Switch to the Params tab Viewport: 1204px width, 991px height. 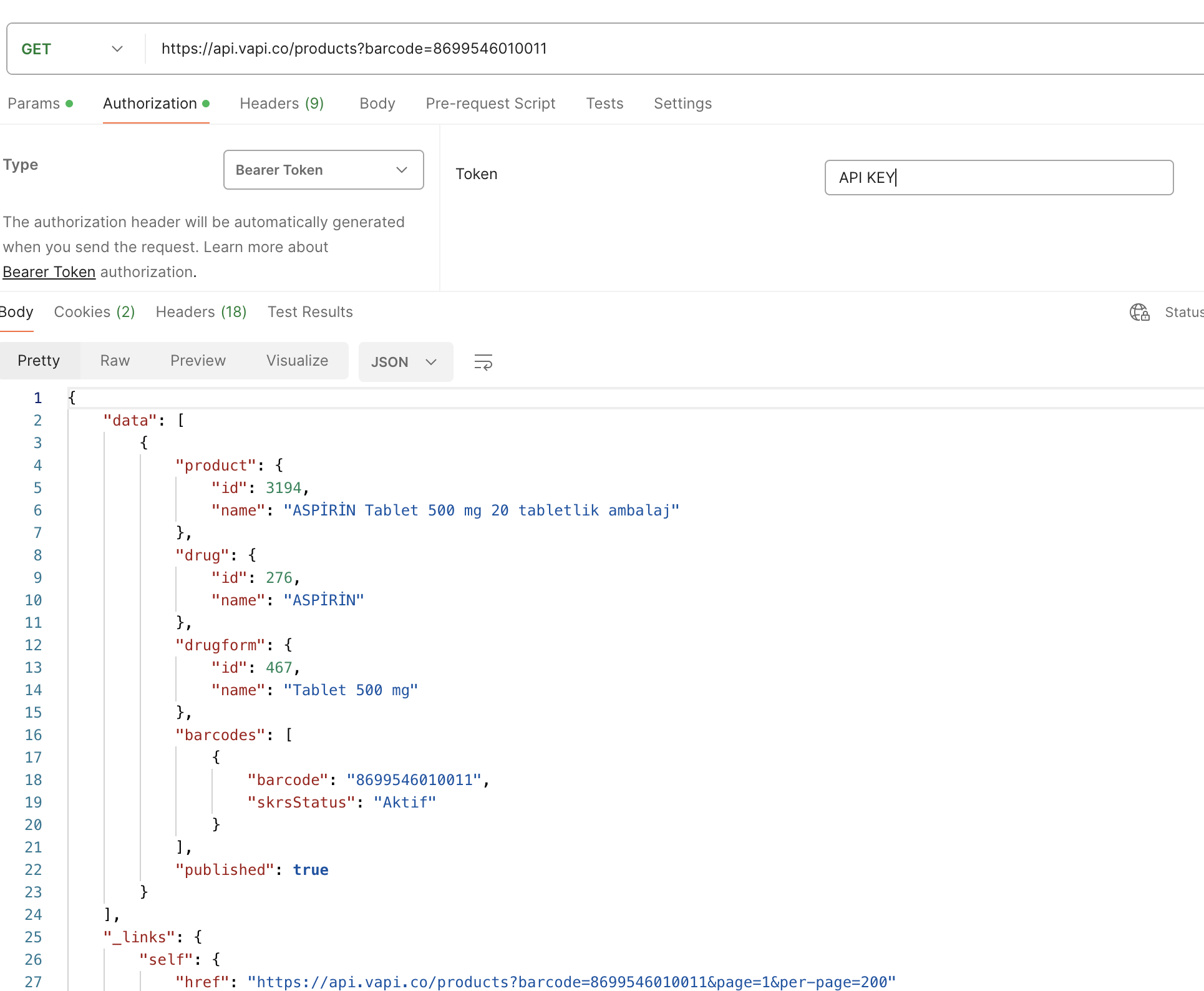(x=40, y=104)
